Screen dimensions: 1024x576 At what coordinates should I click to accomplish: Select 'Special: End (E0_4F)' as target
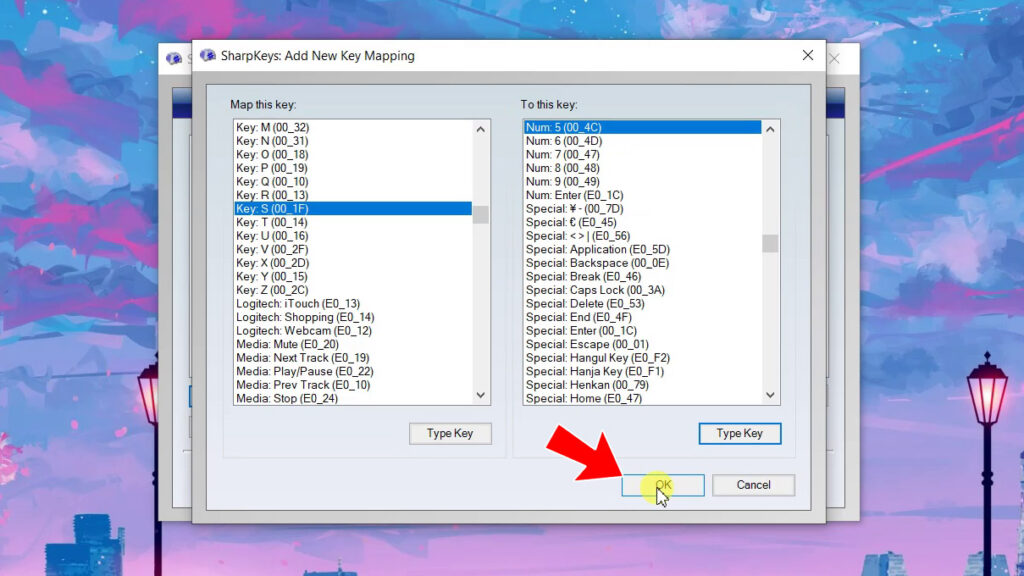coord(643,317)
